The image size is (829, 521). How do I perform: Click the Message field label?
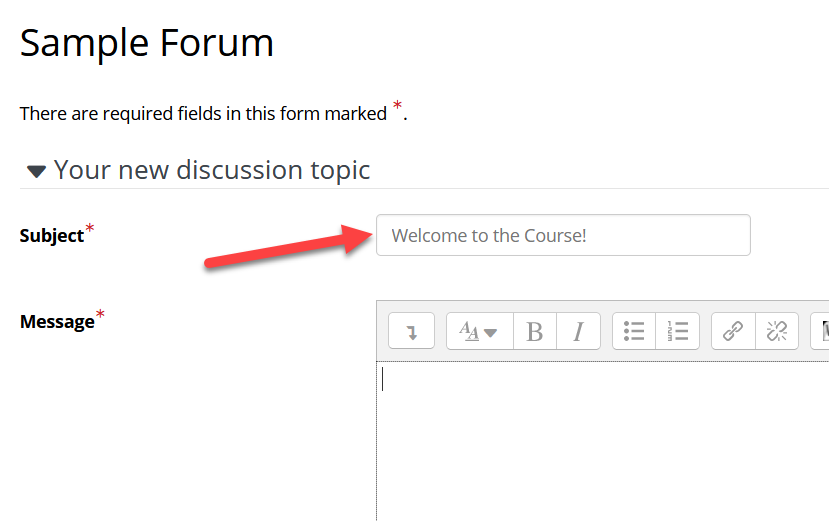tap(57, 322)
